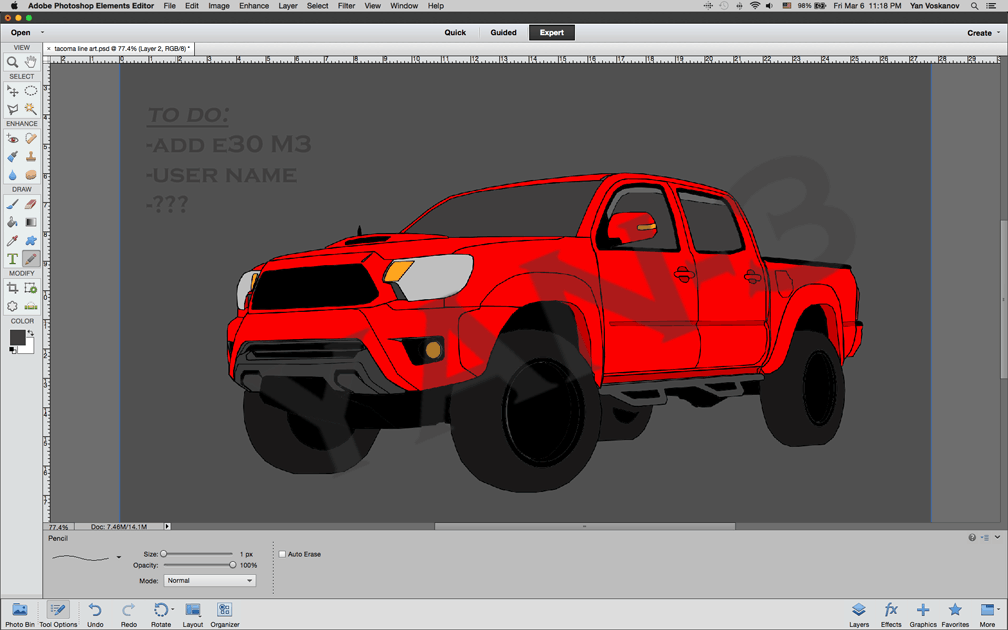Expand the Rotate dropdown arrow
The height and width of the screenshot is (630, 1008).
pos(172,609)
